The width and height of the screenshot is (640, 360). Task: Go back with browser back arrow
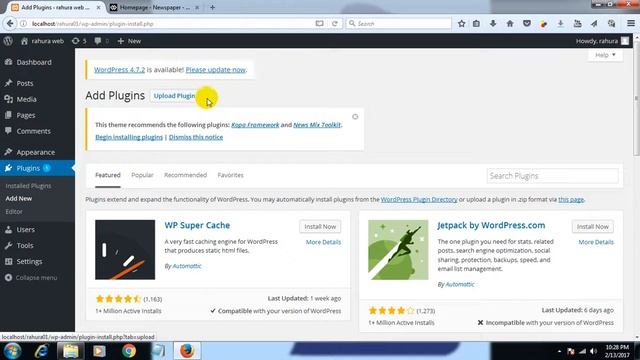pyautogui.click(x=10, y=24)
